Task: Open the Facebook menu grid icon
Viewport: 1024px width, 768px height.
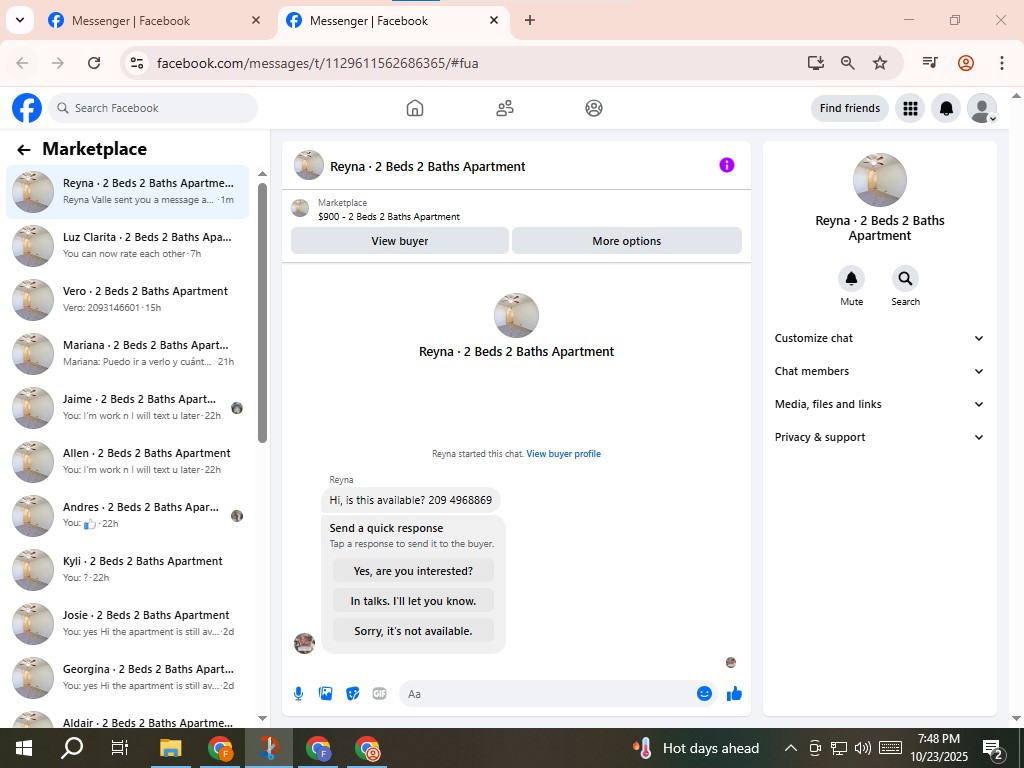Action: [910, 108]
